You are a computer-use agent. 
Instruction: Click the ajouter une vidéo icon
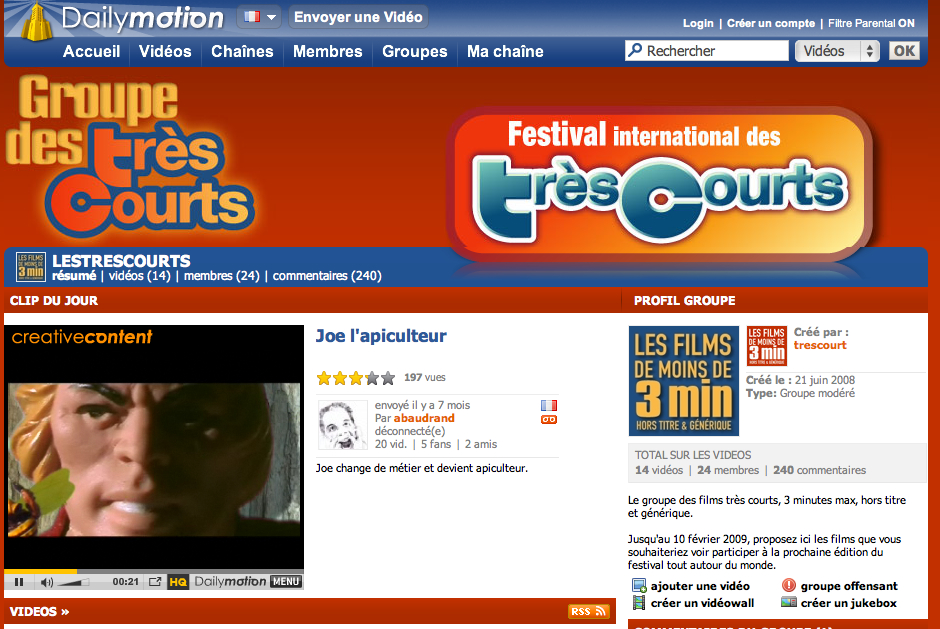click(x=639, y=586)
